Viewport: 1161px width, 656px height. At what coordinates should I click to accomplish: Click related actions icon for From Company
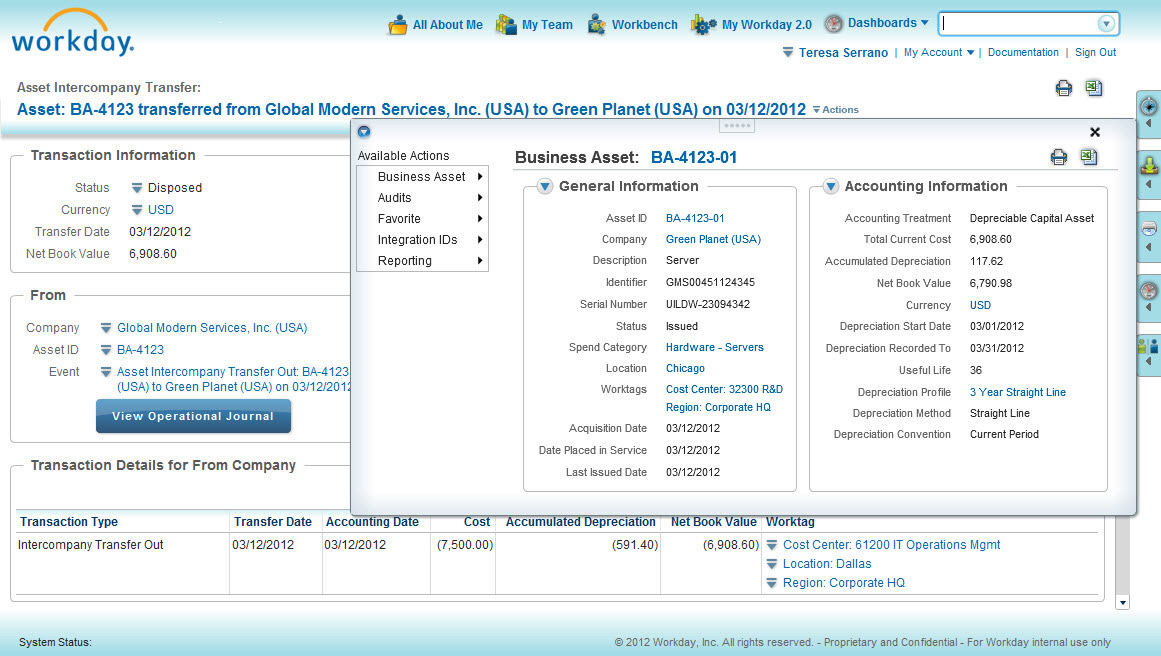click(106, 328)
